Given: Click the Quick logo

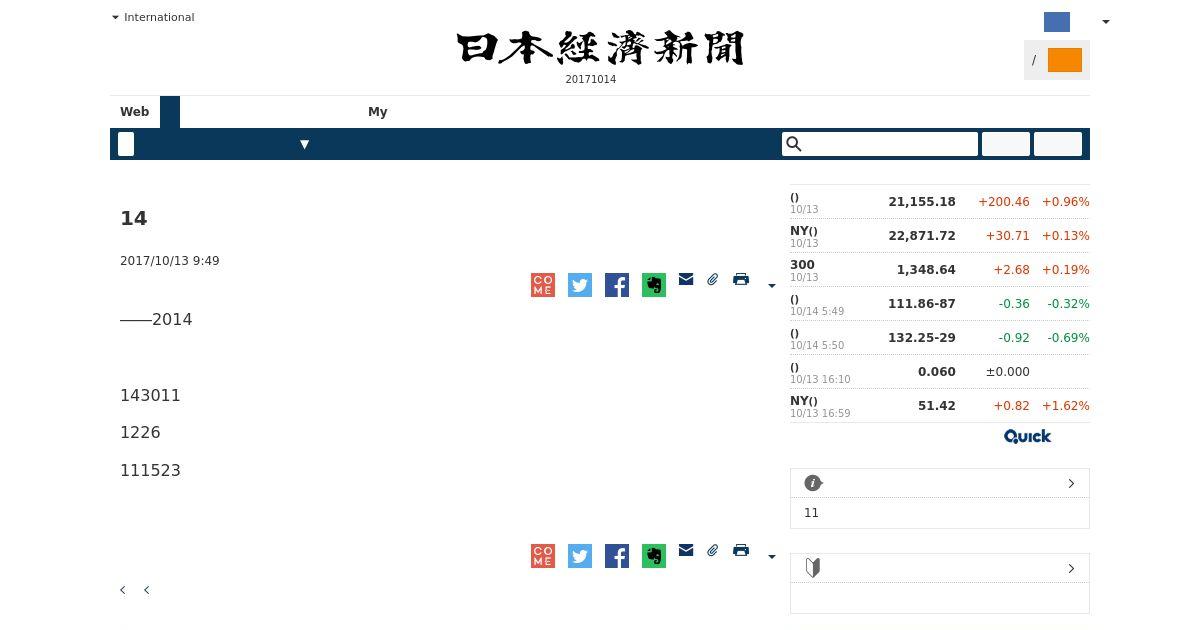Looking at the screenshot, I should (1027, 436).
